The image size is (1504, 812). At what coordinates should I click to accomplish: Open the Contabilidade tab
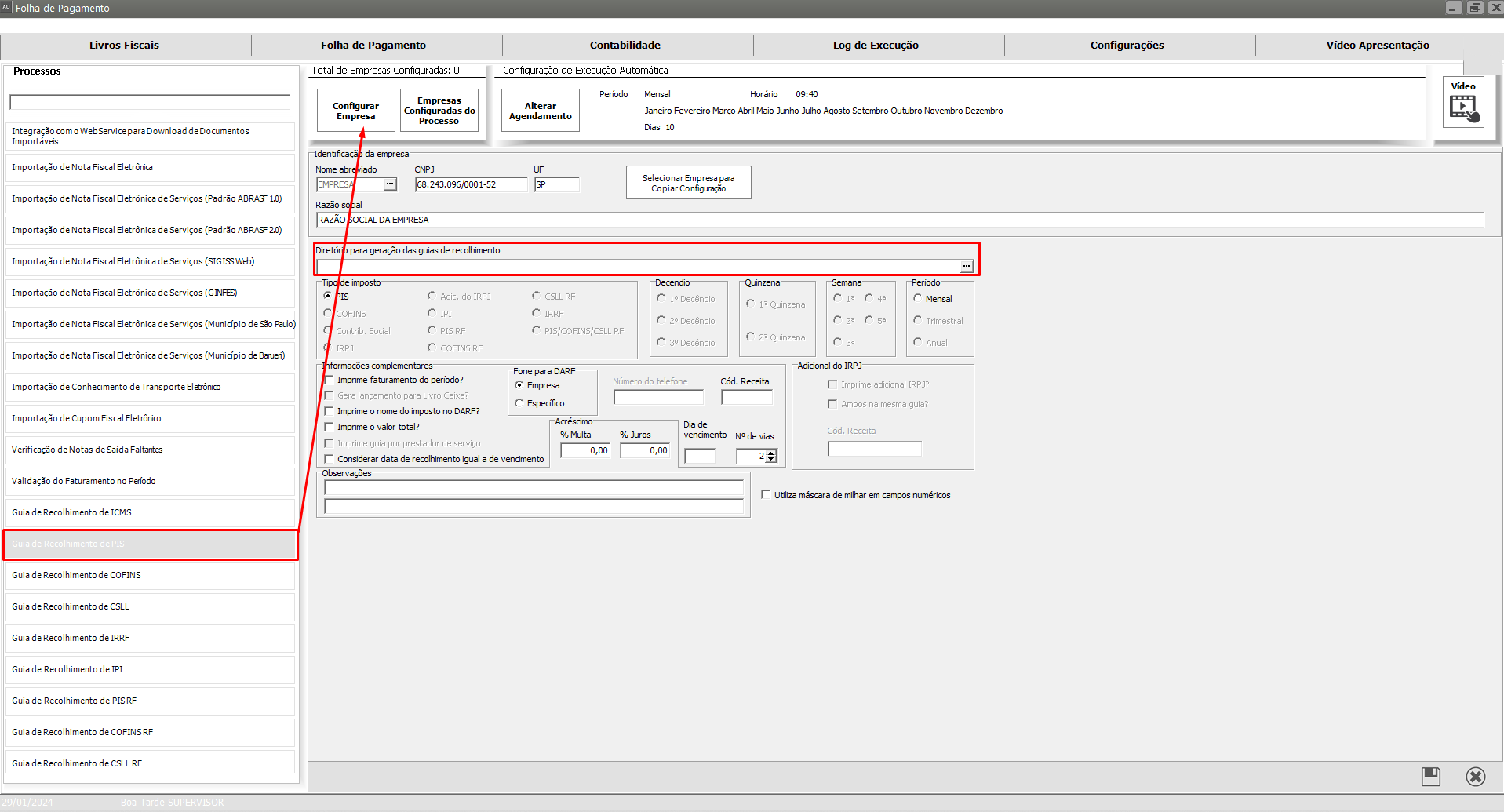pos(625,46)
